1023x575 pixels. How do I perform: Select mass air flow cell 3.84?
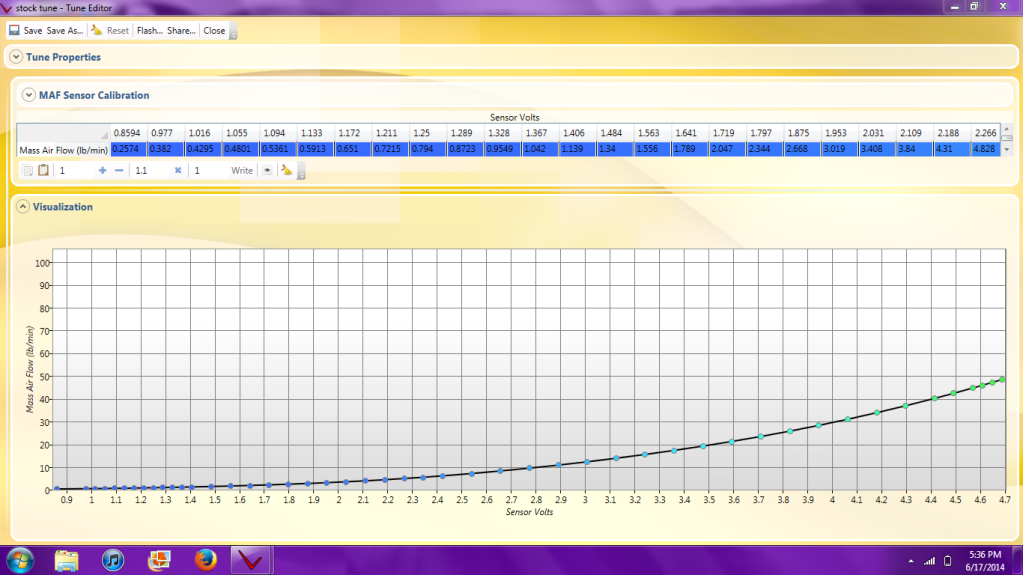[x=915, y=149]
